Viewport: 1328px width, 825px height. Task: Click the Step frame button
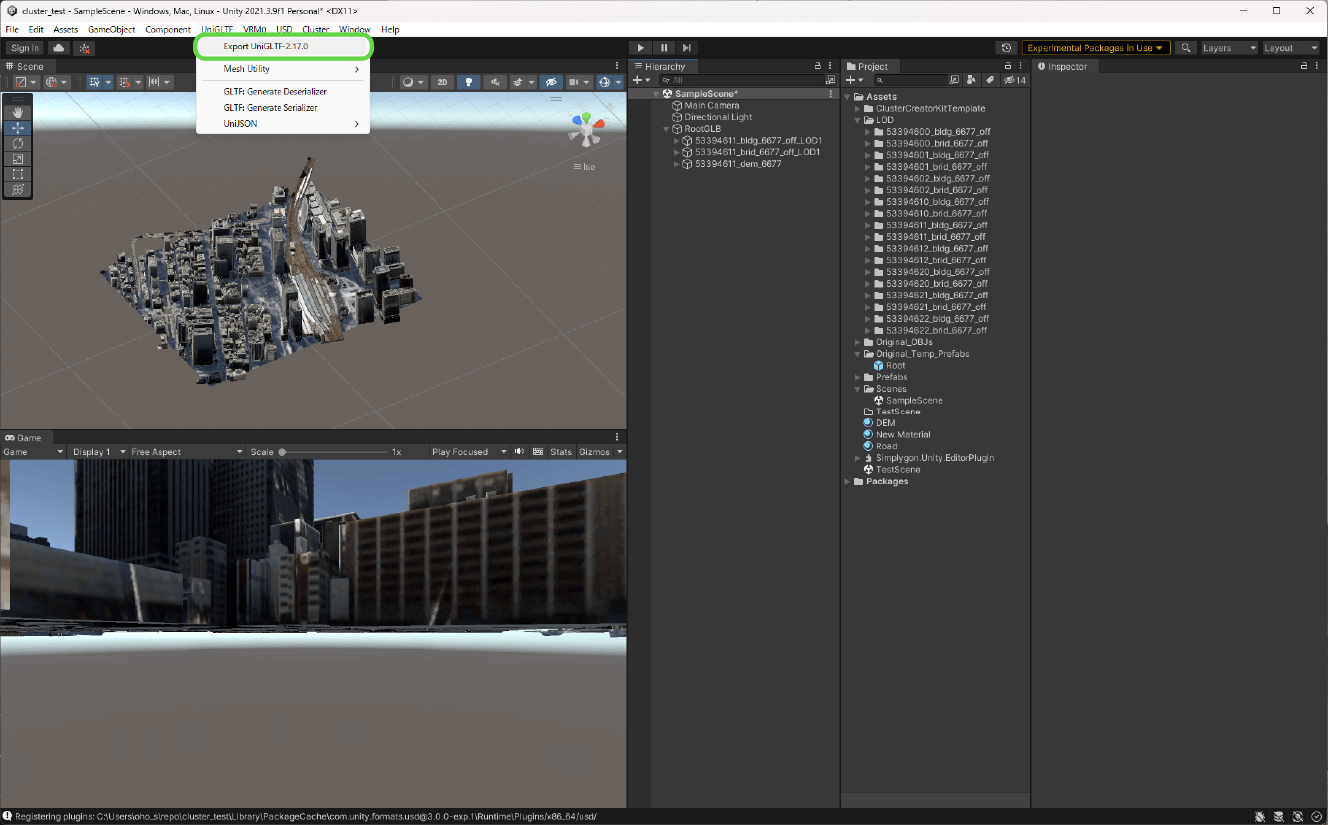click(687, 48)
